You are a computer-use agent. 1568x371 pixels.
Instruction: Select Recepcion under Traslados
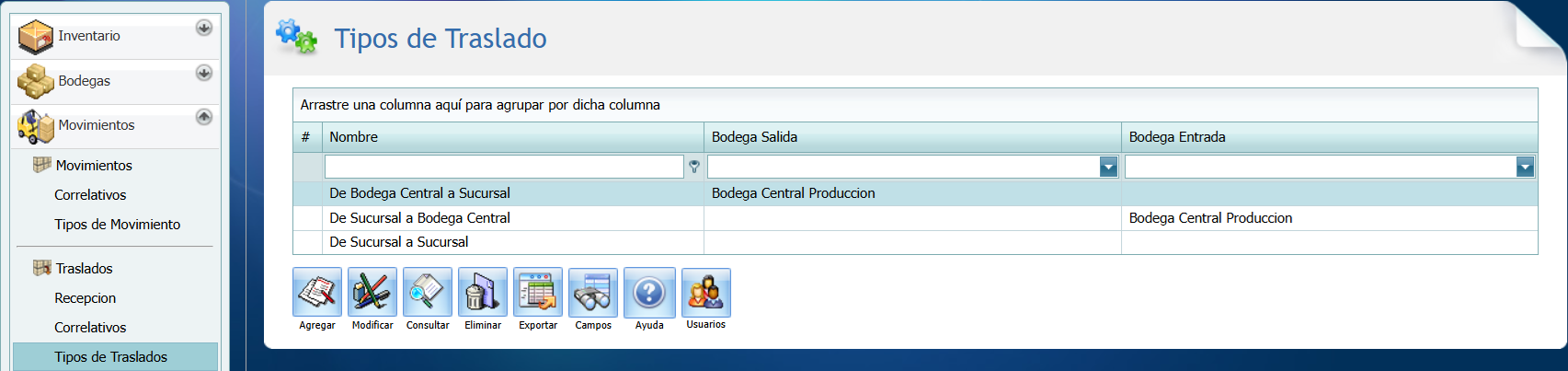click(x=85, y=298)
